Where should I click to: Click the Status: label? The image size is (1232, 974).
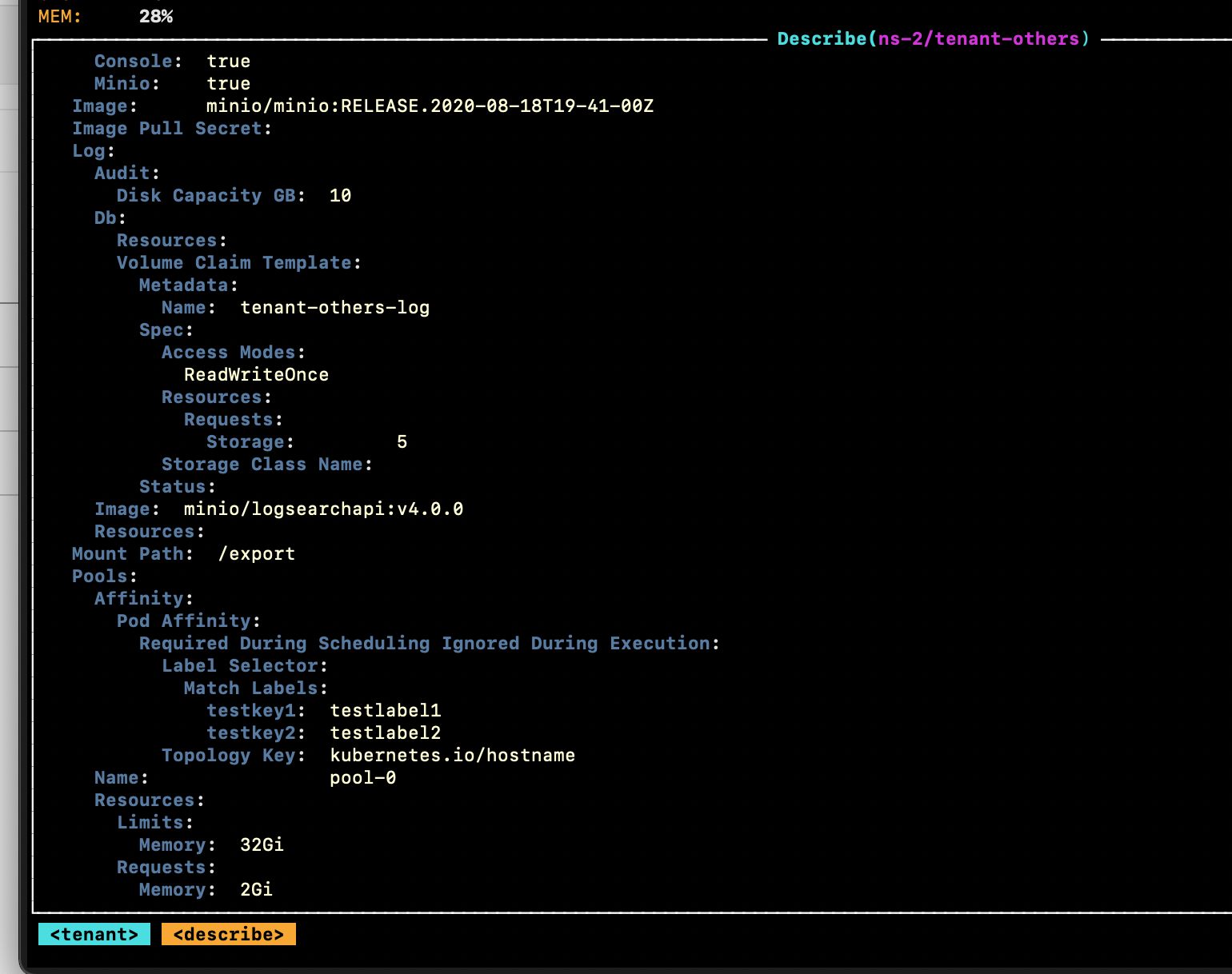pyautogui.click(x=178, y=486)
